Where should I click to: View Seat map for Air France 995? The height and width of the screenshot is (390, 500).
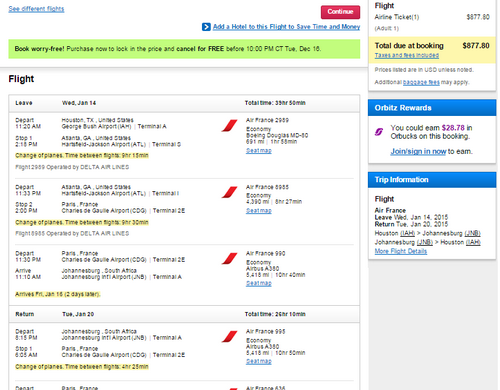(259, 361)
